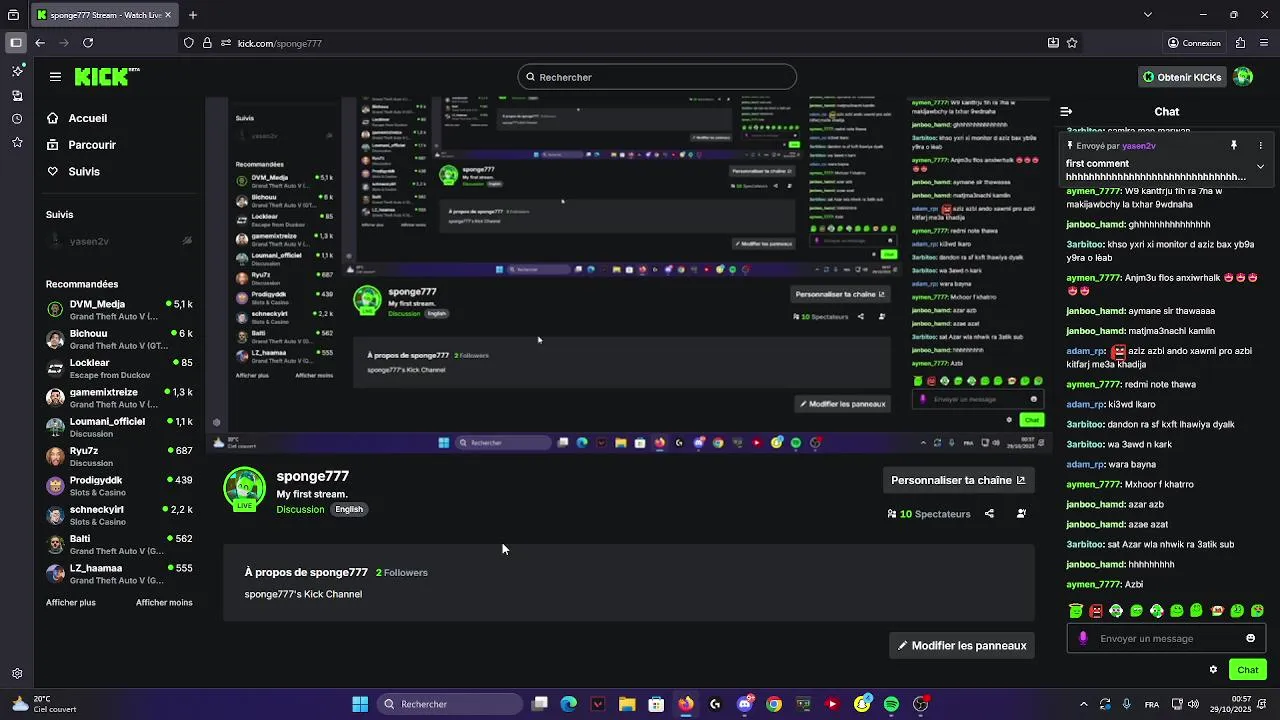This screenshot has height=720, width=1280.
Task: Open Windows Start menu
Action: tap(360, 704)
